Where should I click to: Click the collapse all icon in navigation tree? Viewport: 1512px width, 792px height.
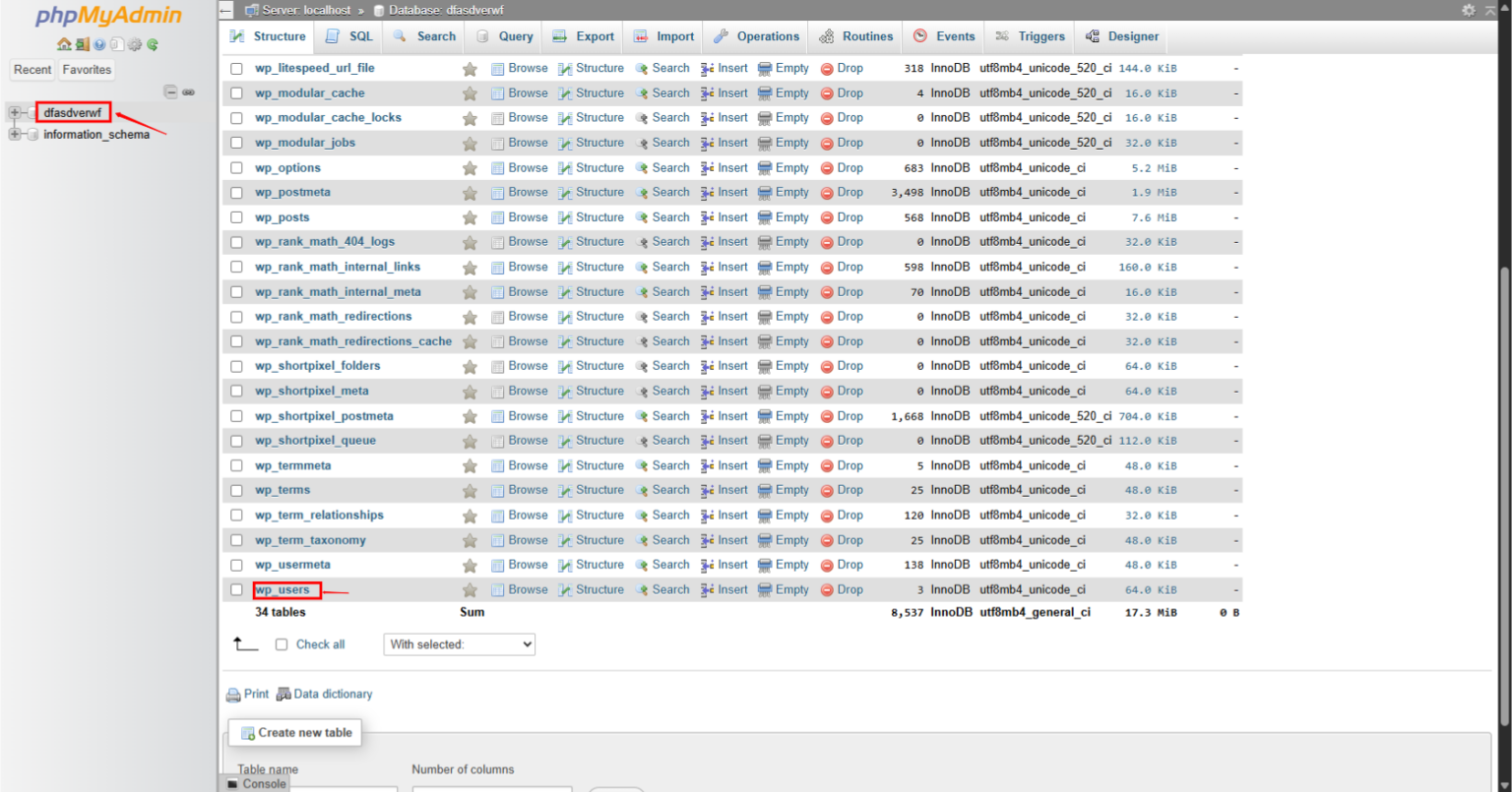click(x=170, y=91)
